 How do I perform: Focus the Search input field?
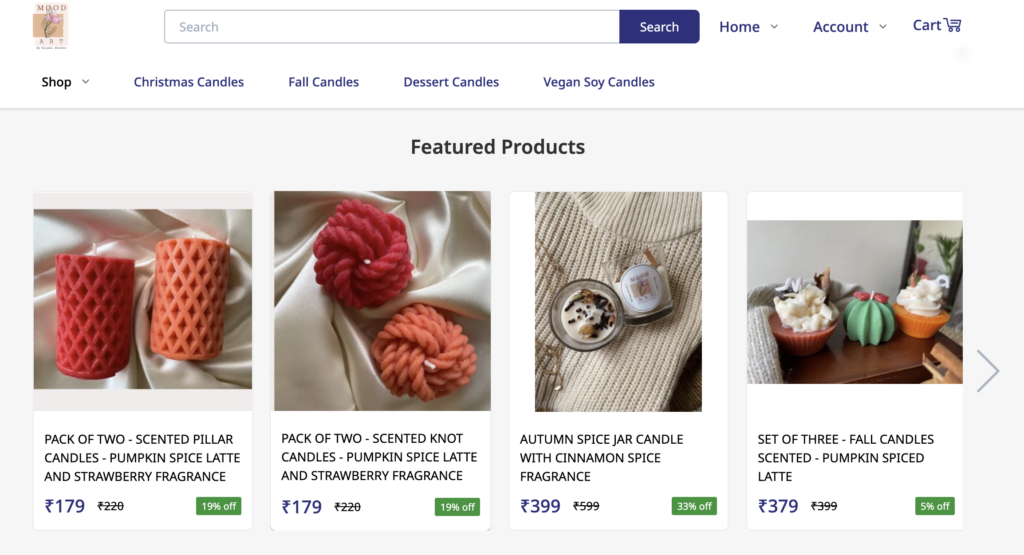pos(392,27)
